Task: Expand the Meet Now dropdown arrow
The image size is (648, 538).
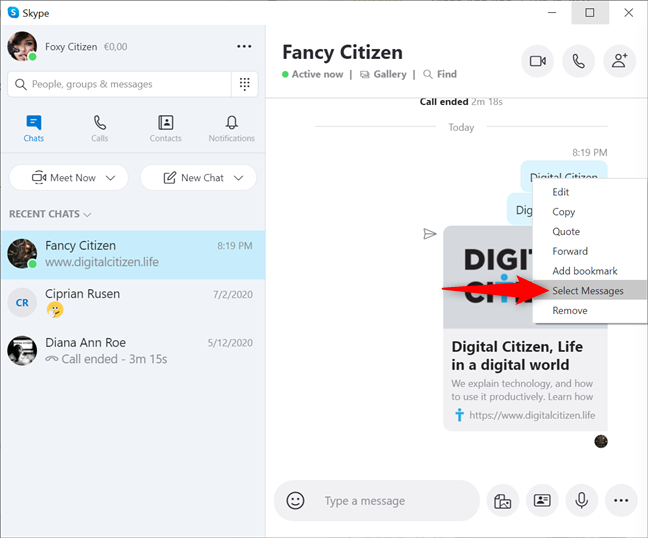Action: tap(110, 178)
